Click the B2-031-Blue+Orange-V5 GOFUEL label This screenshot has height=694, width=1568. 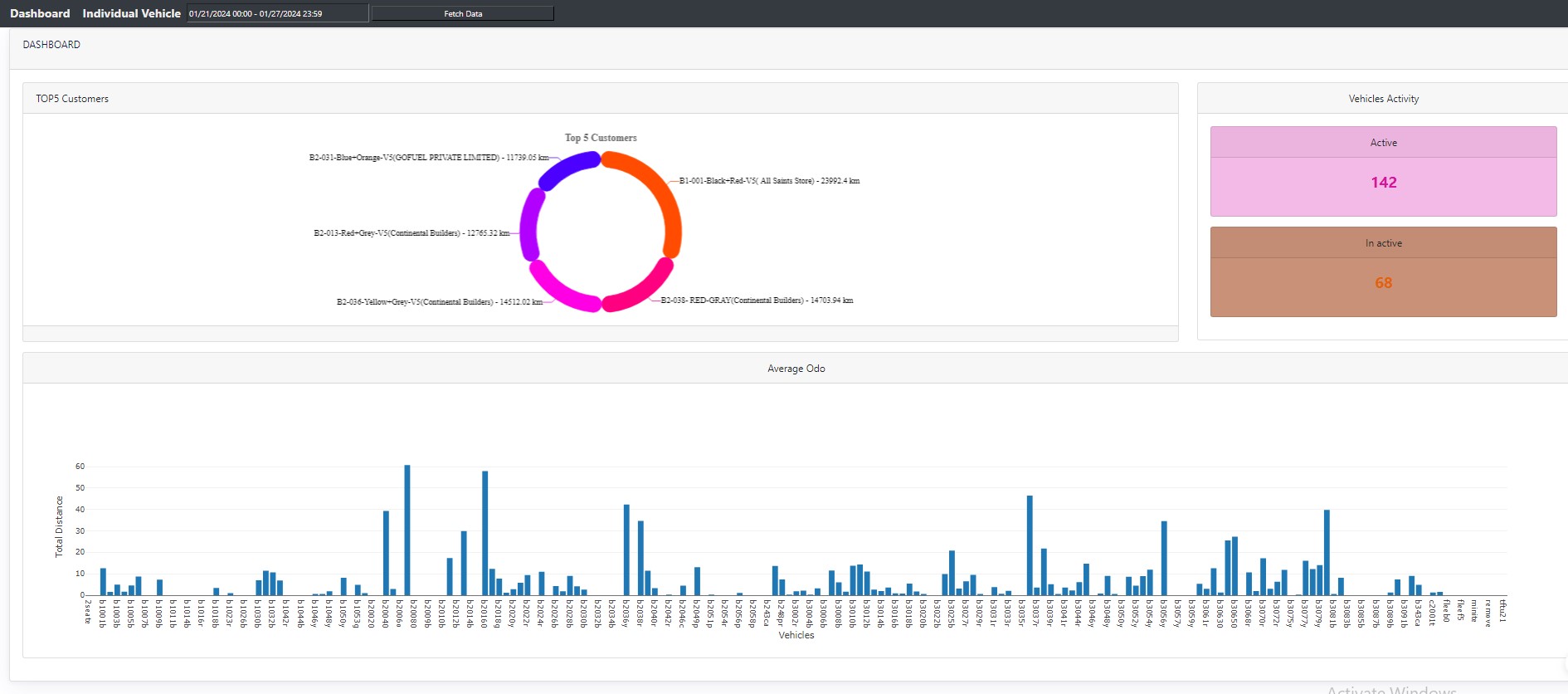point(428,157)
